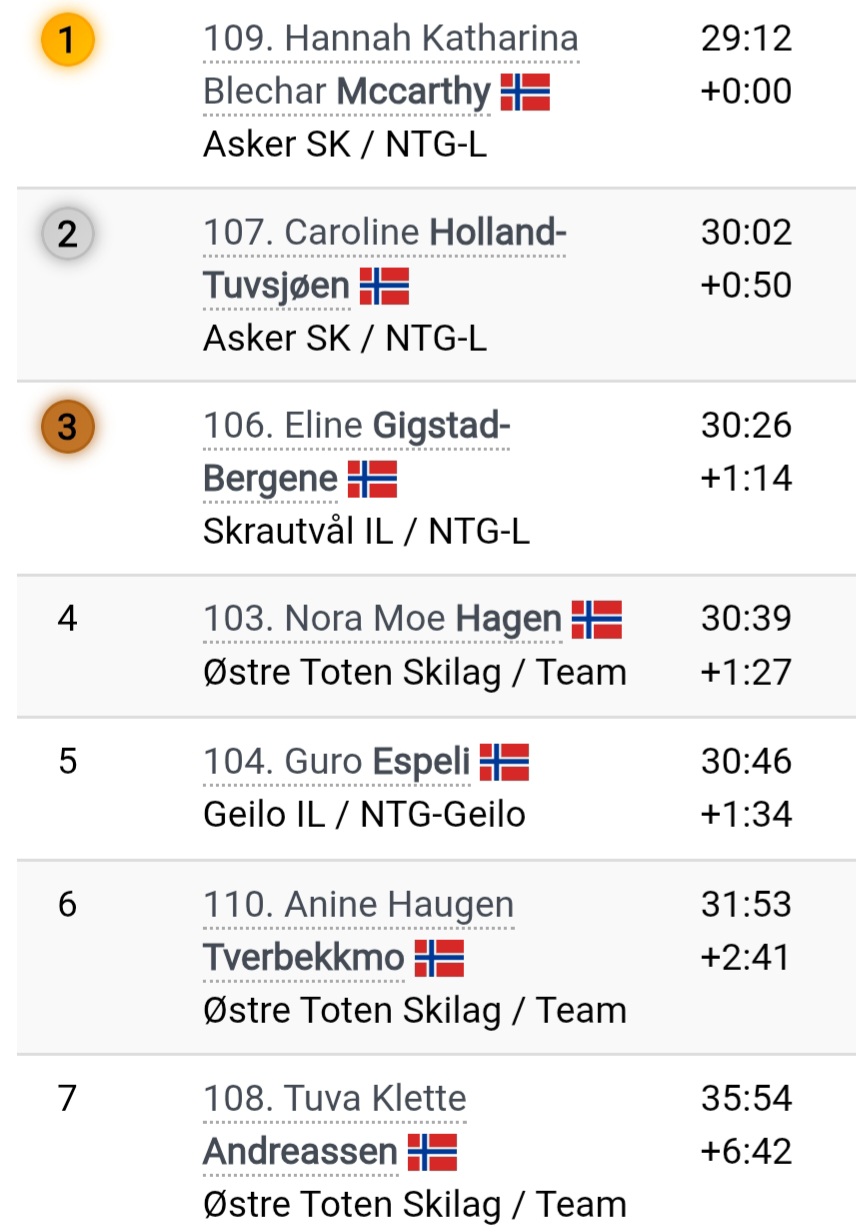Click the gold first place medal badge
The height and width of the screenshot is (1232, 856).
[x=67, y=42]
